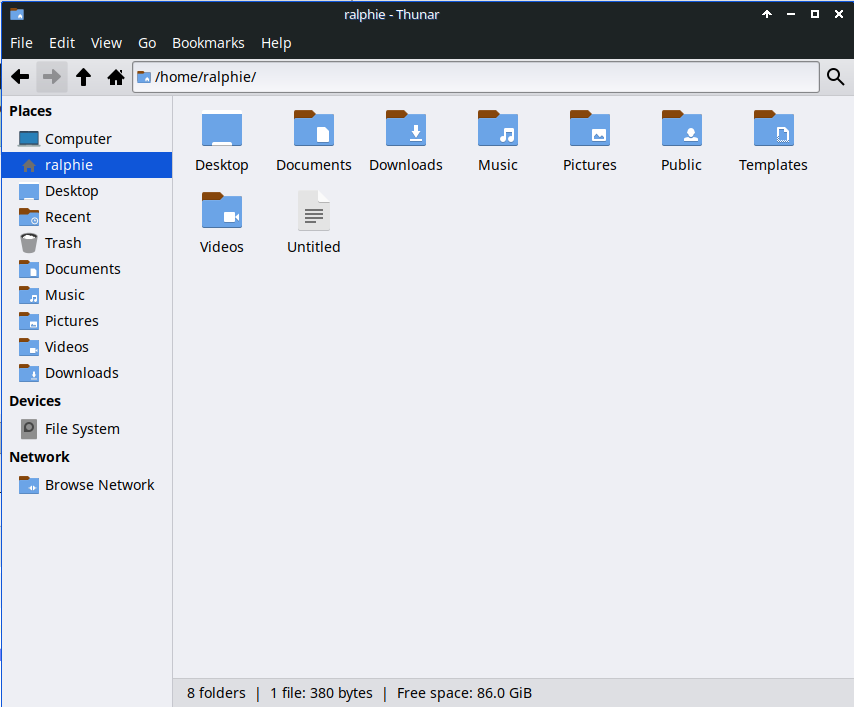Click status bar text "Free space: 86.0 GiB"
Viewport: 854px width, 707px height.
point(464,693)
